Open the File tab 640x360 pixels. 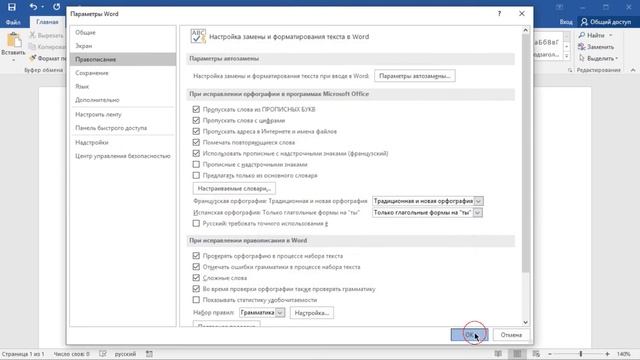[x=13, y=22]
